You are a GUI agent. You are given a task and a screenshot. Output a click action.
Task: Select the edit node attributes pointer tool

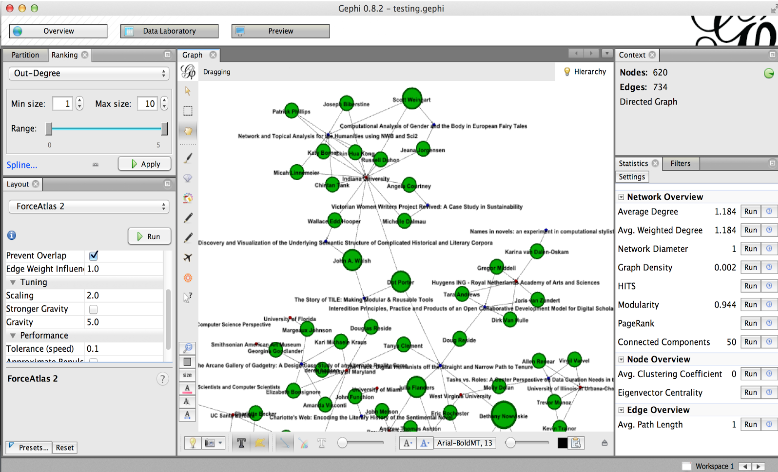tap(188, 297)
